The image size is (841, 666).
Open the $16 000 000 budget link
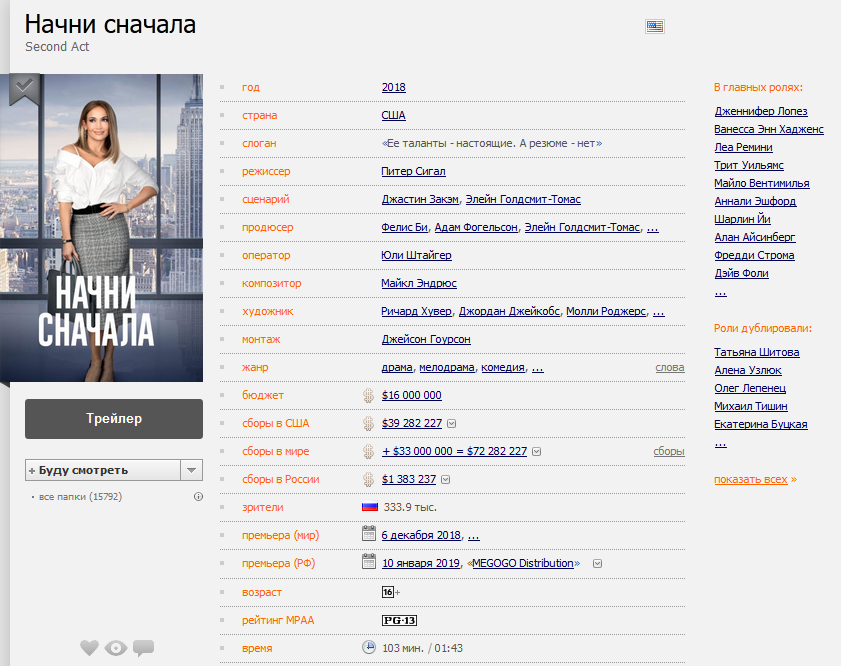411,395
